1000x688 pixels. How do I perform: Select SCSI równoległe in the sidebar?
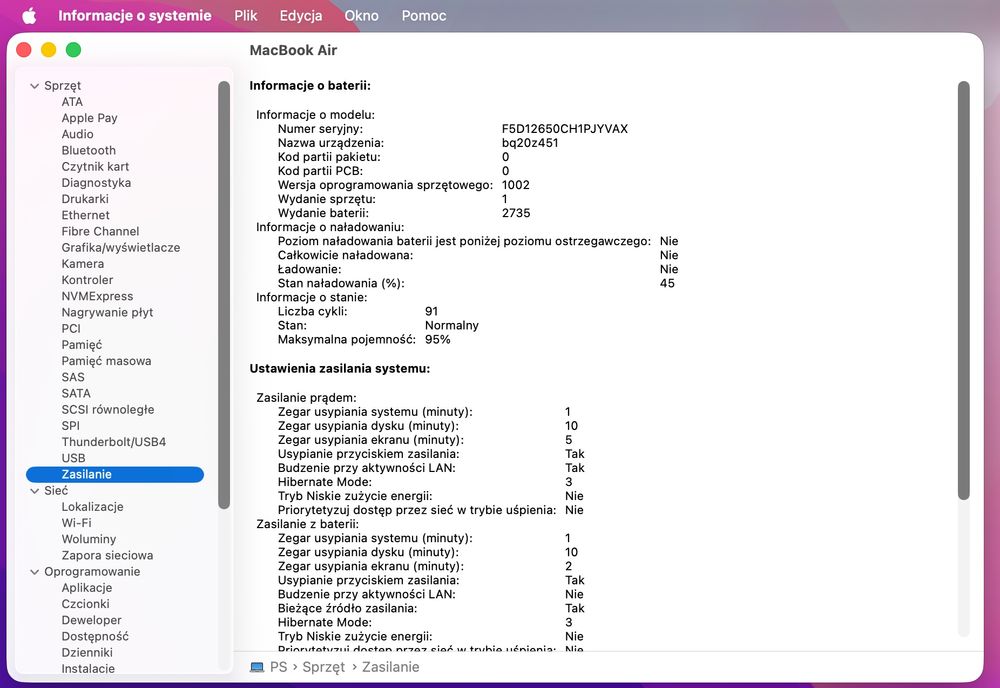[x=108, y=409]
